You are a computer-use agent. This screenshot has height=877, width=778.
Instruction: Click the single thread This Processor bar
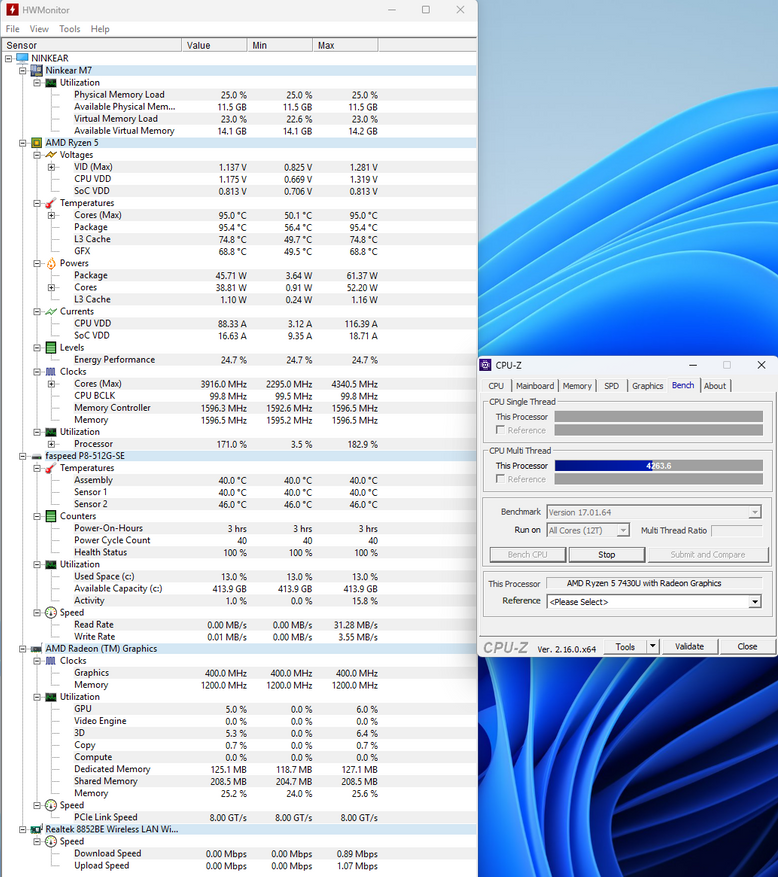point(658,417)
